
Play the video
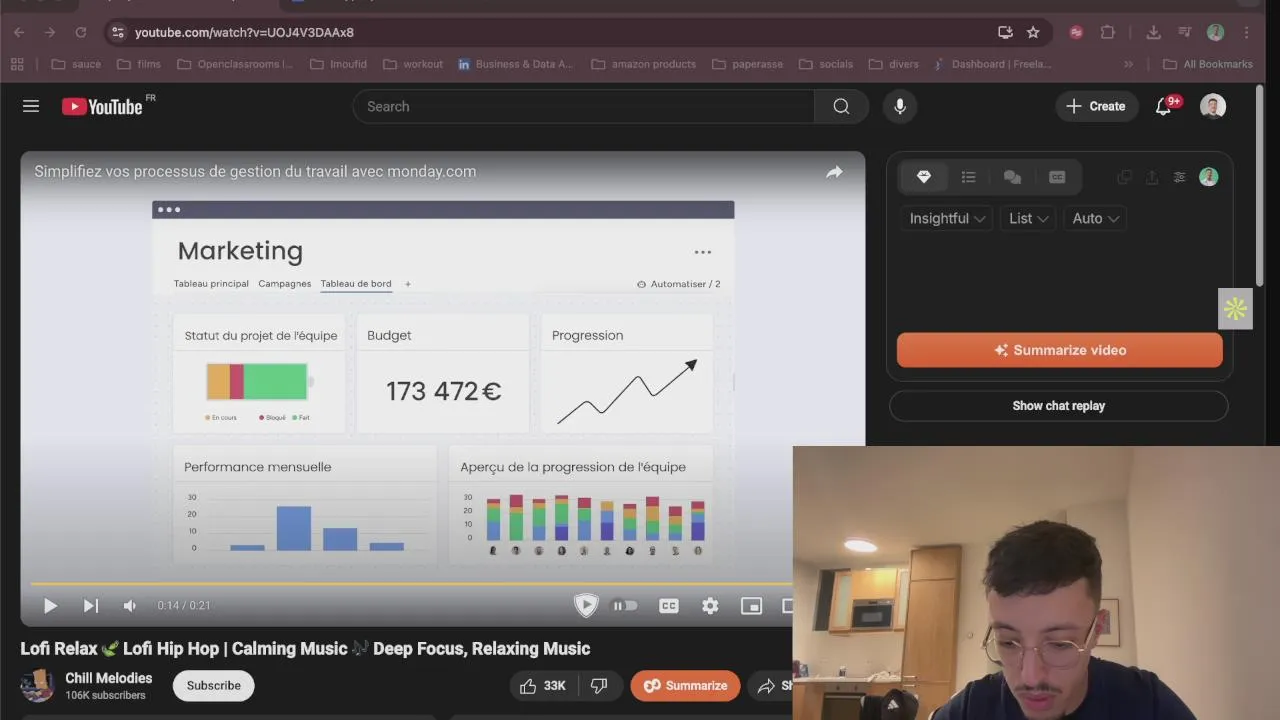coord(50,605)
